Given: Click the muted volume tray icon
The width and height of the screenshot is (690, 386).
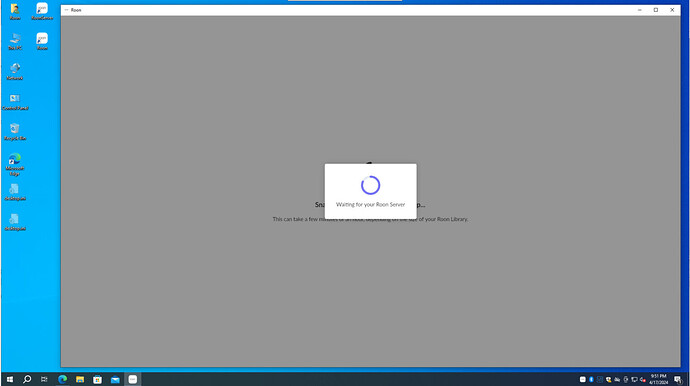Looking at the screenshot, I should [x=643, y=379].
